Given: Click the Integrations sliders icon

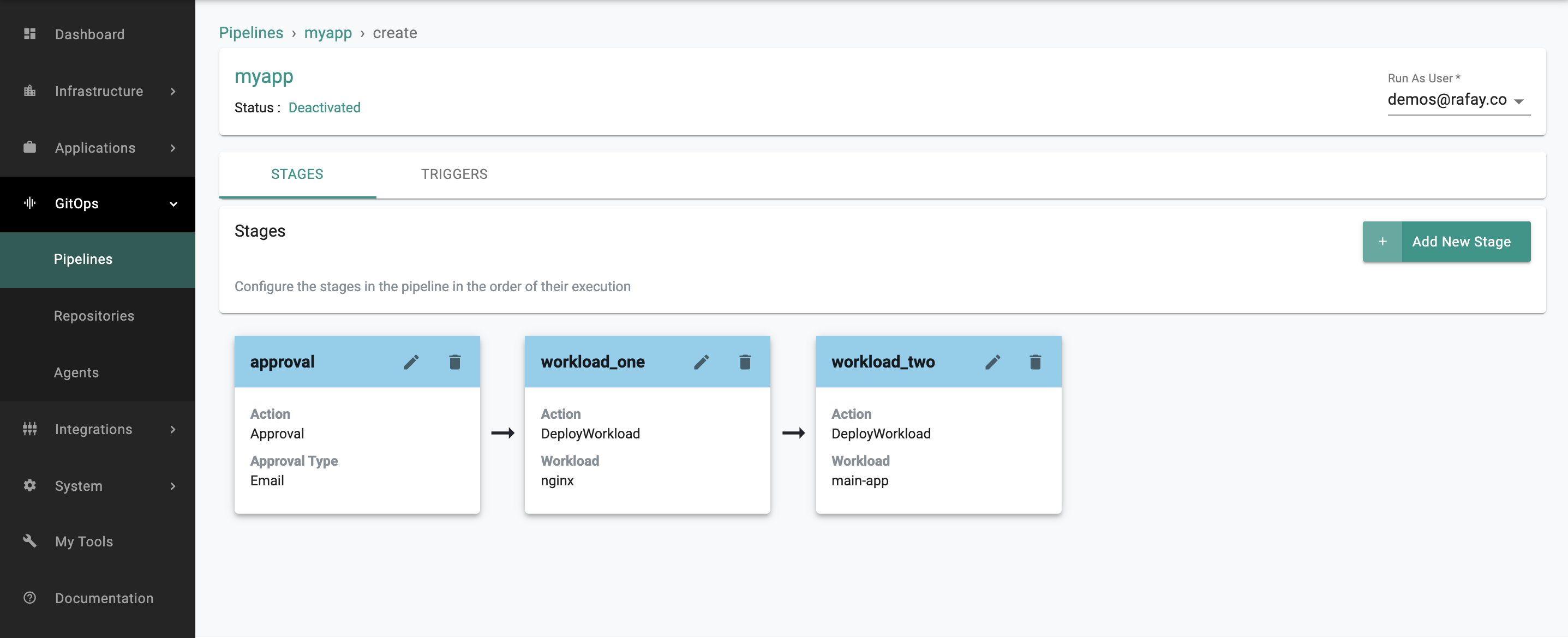Looking at the screenshot, I should 29,429.
